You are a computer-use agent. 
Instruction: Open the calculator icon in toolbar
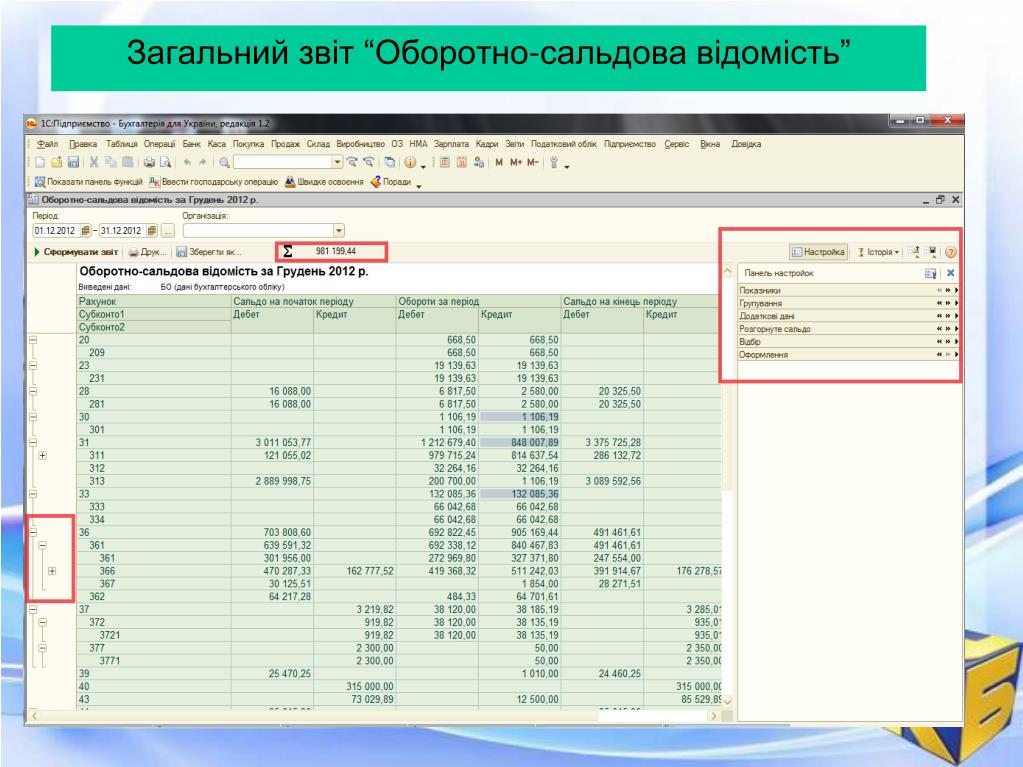coord(445,162)
